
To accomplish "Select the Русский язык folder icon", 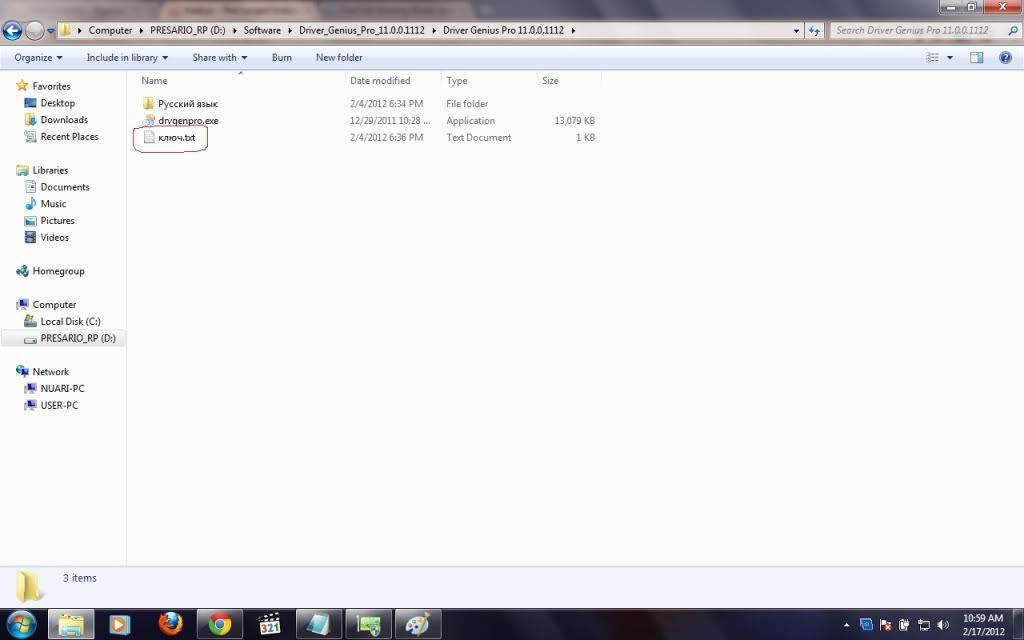I will (148, 103).
